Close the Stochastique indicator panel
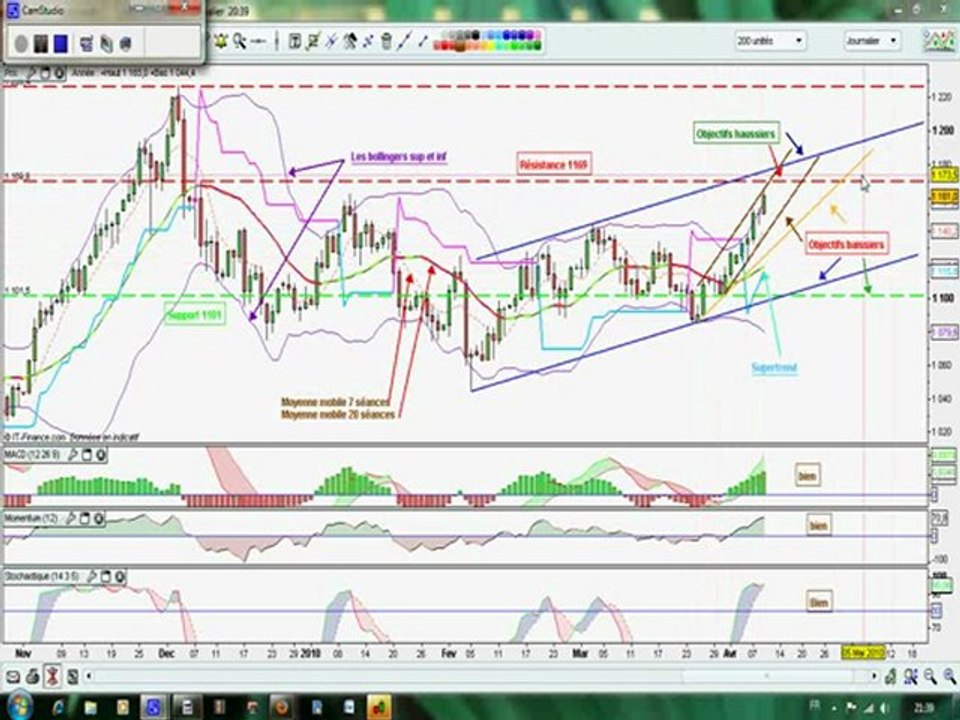 click(119, 576)
